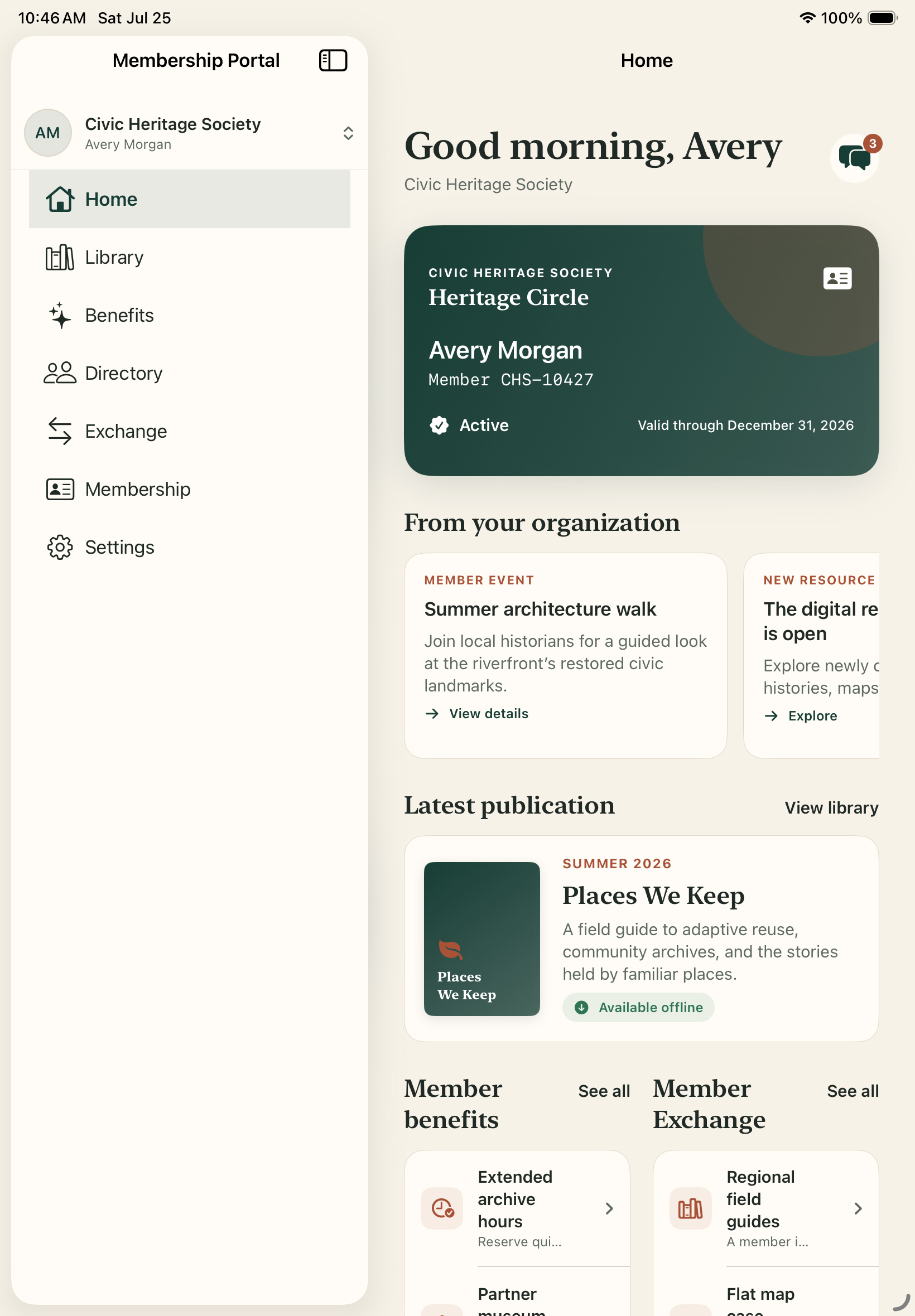Click the Membership ID card icon in sidebar

point(60,489)
